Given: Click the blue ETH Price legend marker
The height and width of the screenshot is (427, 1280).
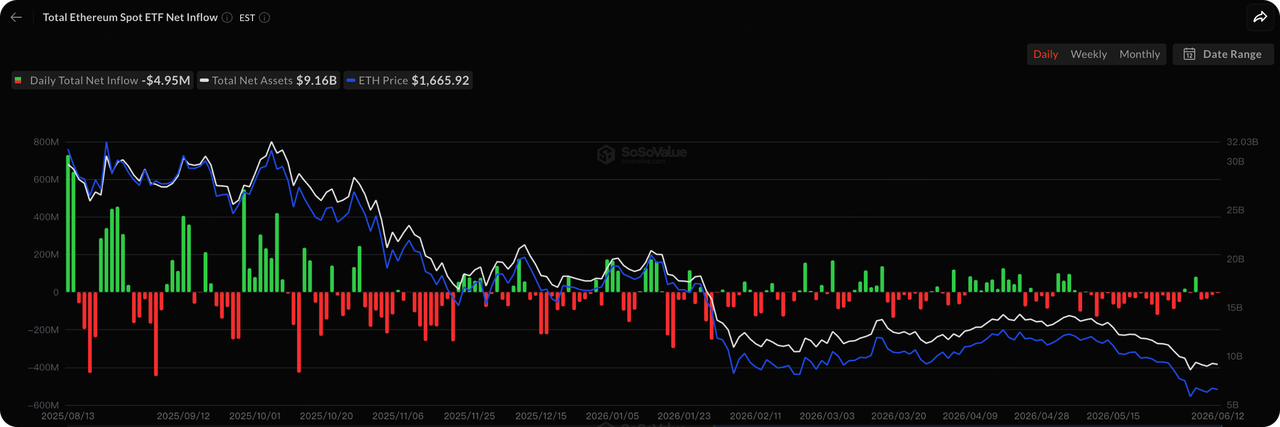Looking at the screenshot, I should [x=349, y=80].
